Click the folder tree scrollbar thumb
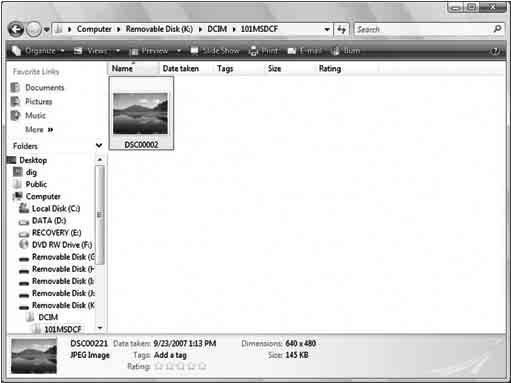This screenshot has width=511, height=383. [100, 215]
